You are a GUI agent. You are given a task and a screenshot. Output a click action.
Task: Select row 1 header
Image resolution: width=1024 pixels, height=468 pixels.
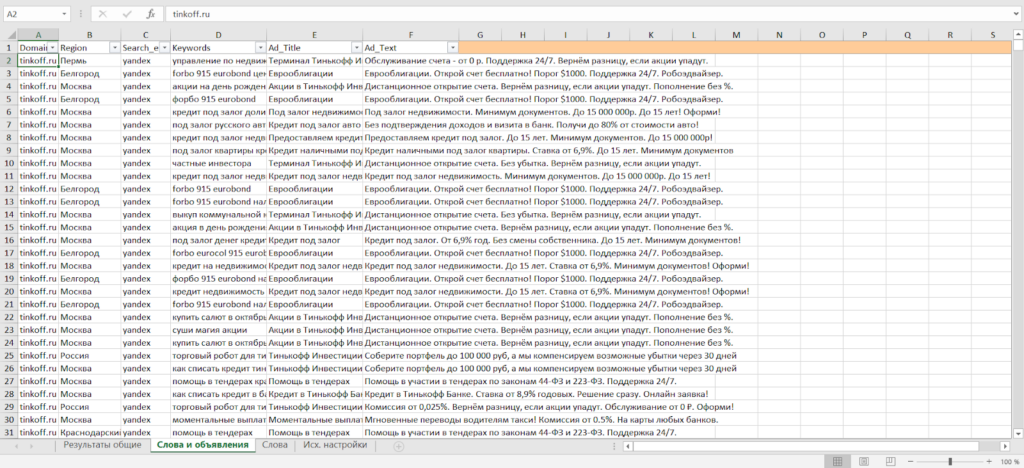9,48
